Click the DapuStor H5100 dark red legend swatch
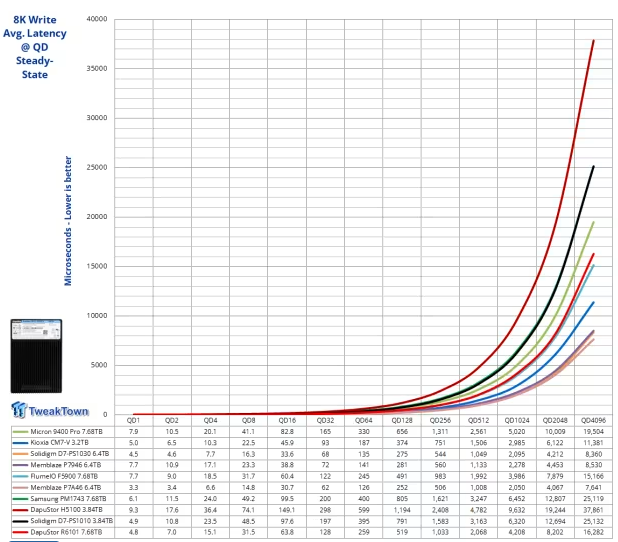This screenshot has height=542, width=618. pos(20,510)
